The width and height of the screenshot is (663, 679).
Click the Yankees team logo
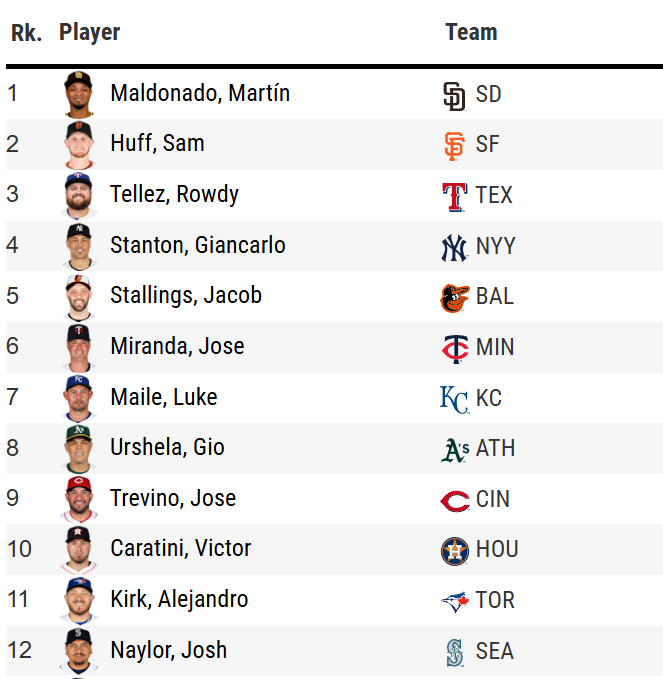(x=454, y=246)
